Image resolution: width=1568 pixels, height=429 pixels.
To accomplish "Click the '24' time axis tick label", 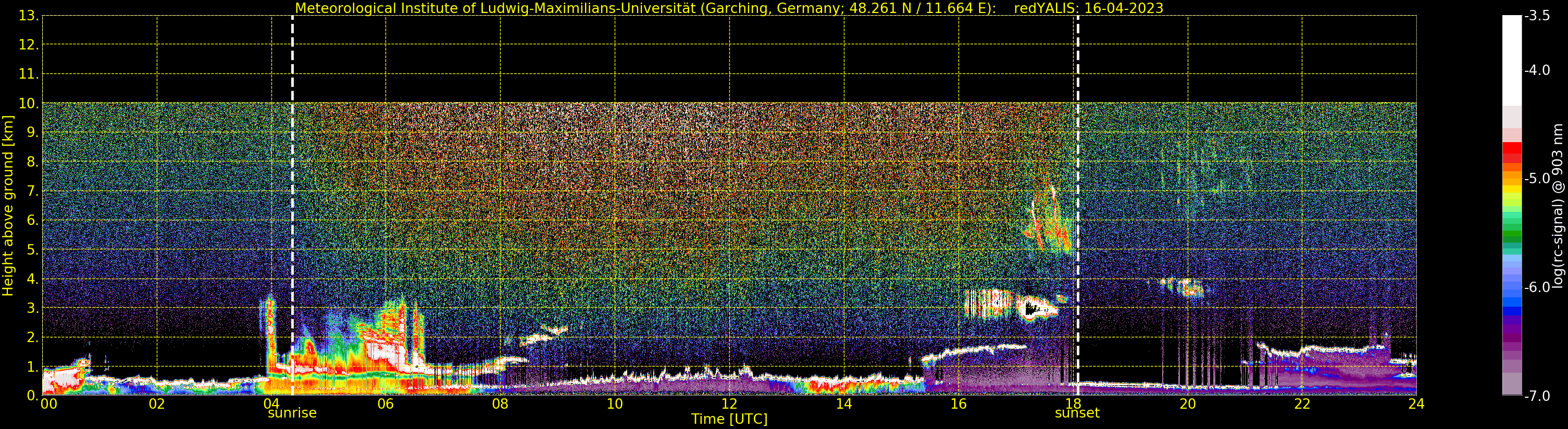I will coord(1416,403).
